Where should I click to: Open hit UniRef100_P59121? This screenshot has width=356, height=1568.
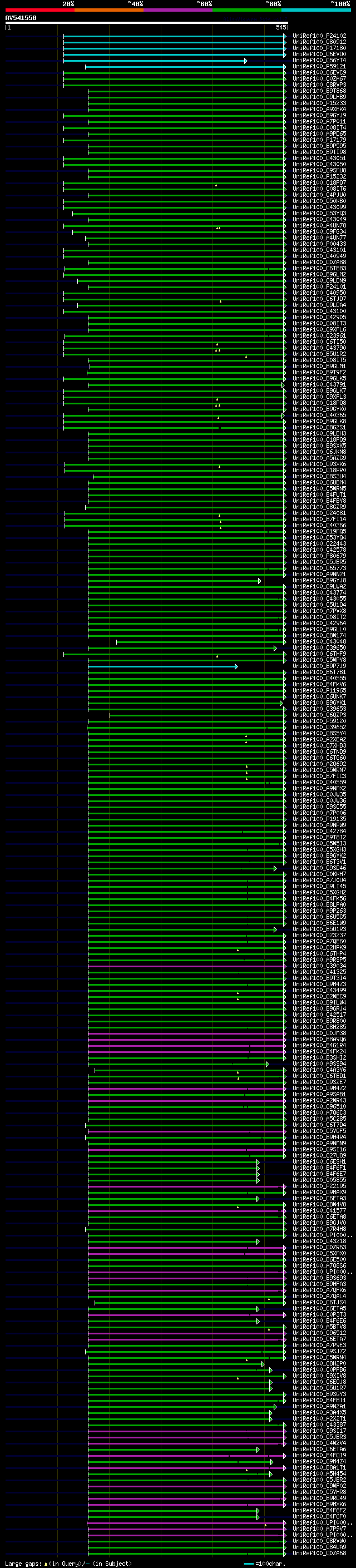pyautogui.click(x=319, y=66)
